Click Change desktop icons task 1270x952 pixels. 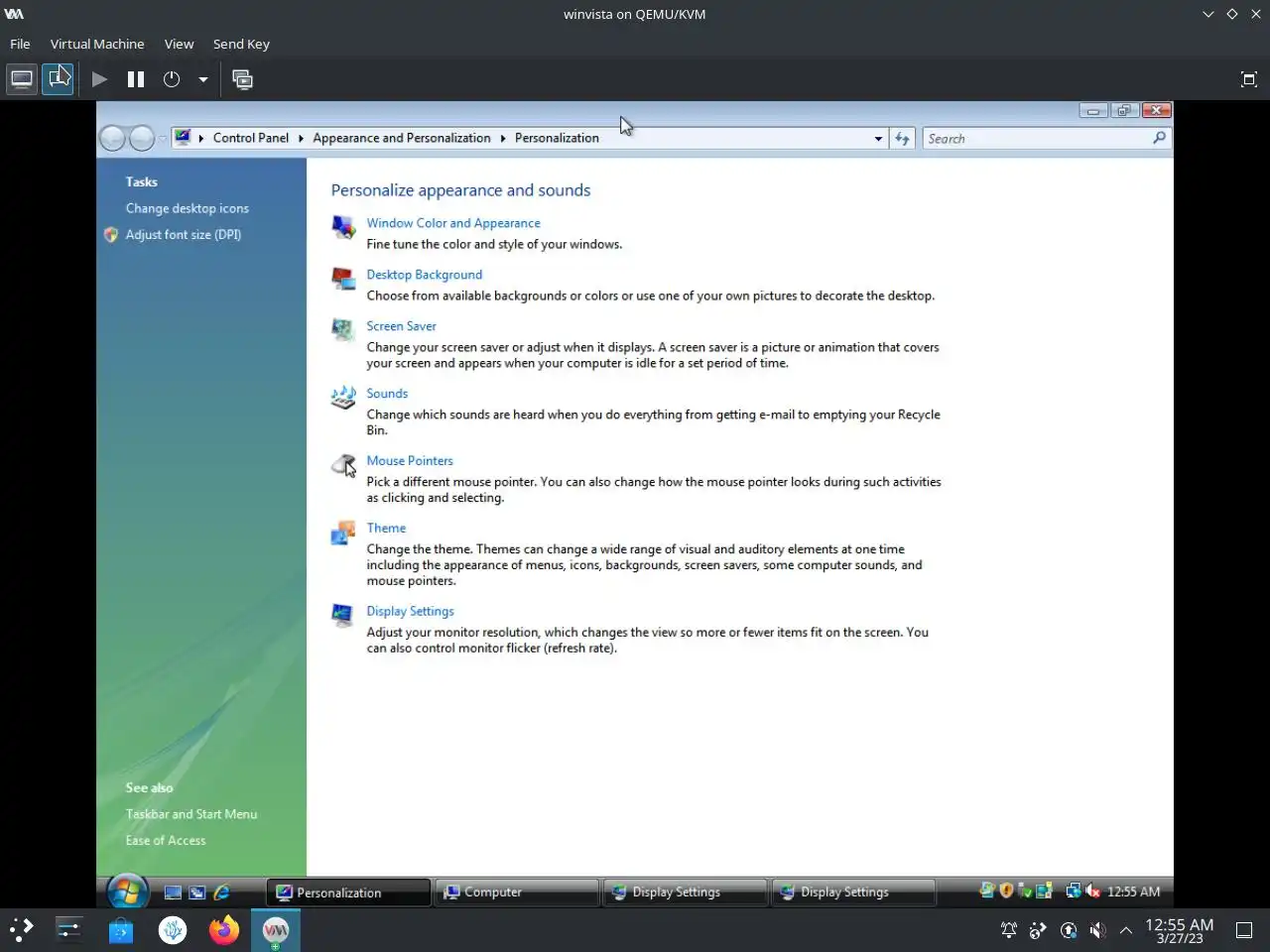[x=188, y=208]
